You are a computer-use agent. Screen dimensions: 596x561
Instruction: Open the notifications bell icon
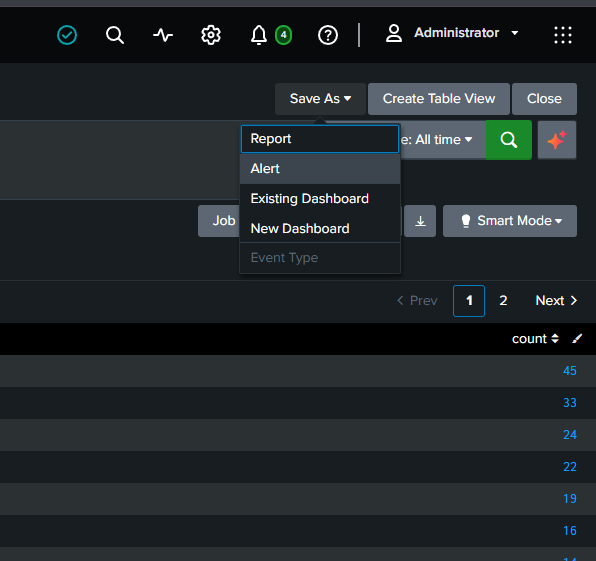258,35
